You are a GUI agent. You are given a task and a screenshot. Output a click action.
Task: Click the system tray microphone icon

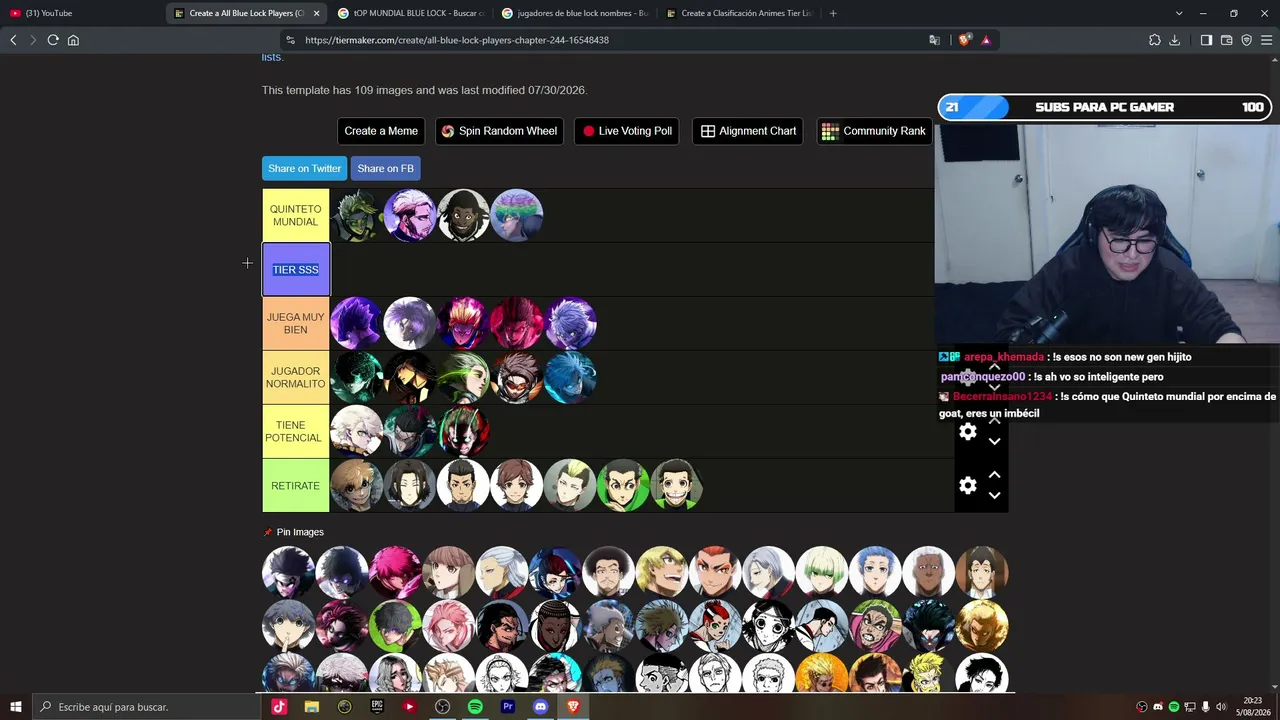1206,707
